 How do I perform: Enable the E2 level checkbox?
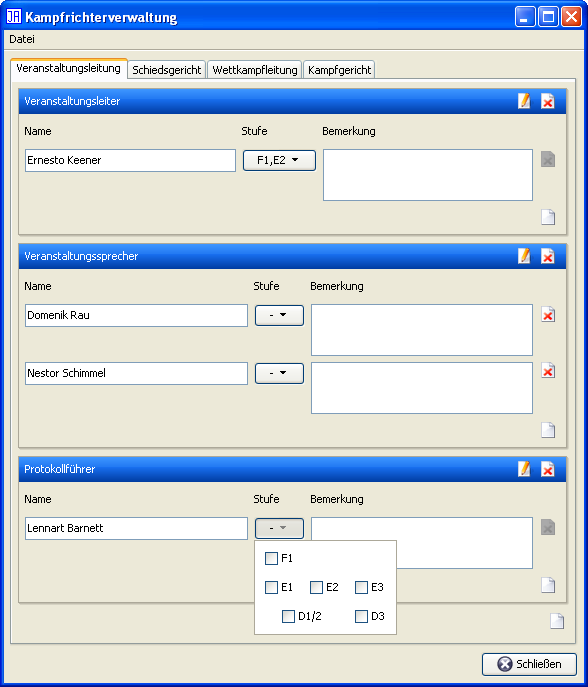[316, 588]
